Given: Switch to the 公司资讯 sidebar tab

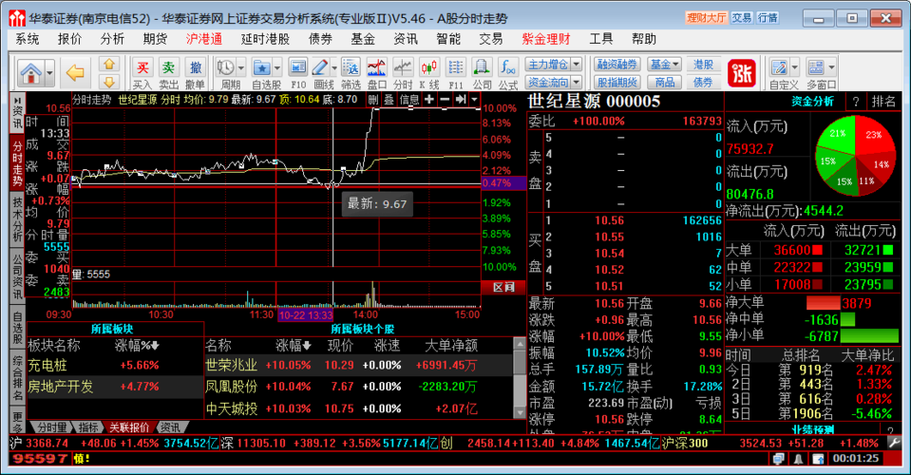Looking at the screenshot, I should (x=17, y=276).
